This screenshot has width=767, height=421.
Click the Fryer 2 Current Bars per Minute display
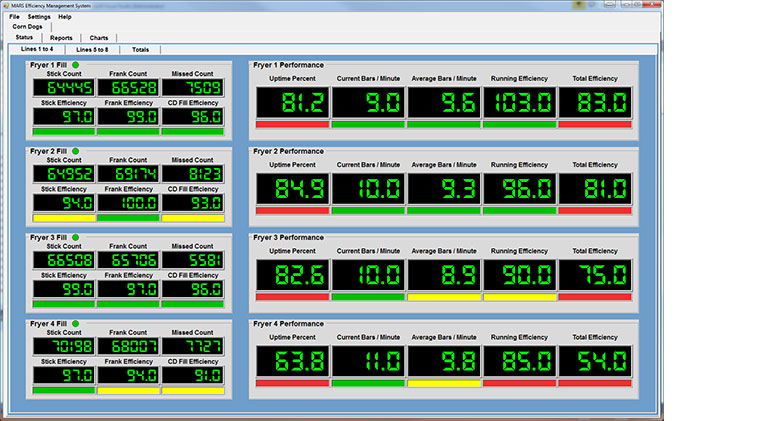[368, 188]
